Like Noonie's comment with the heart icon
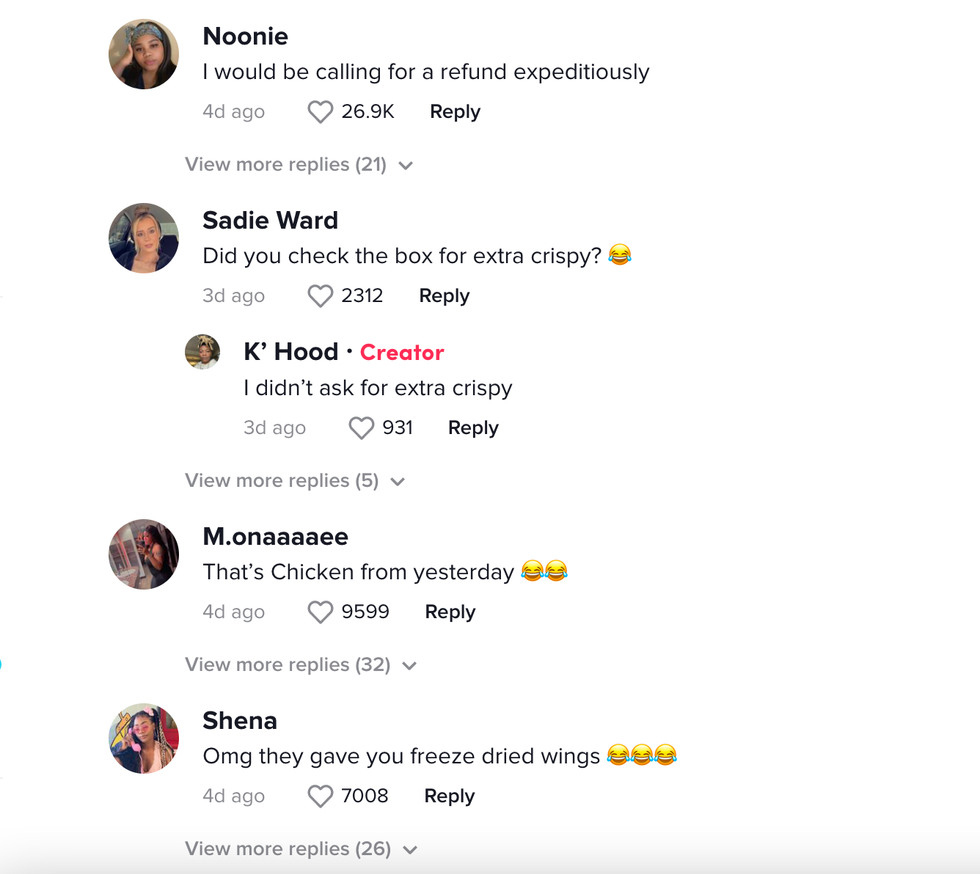Screen dimensions: 980x874 pyautogui.click(x=320, y=111)
